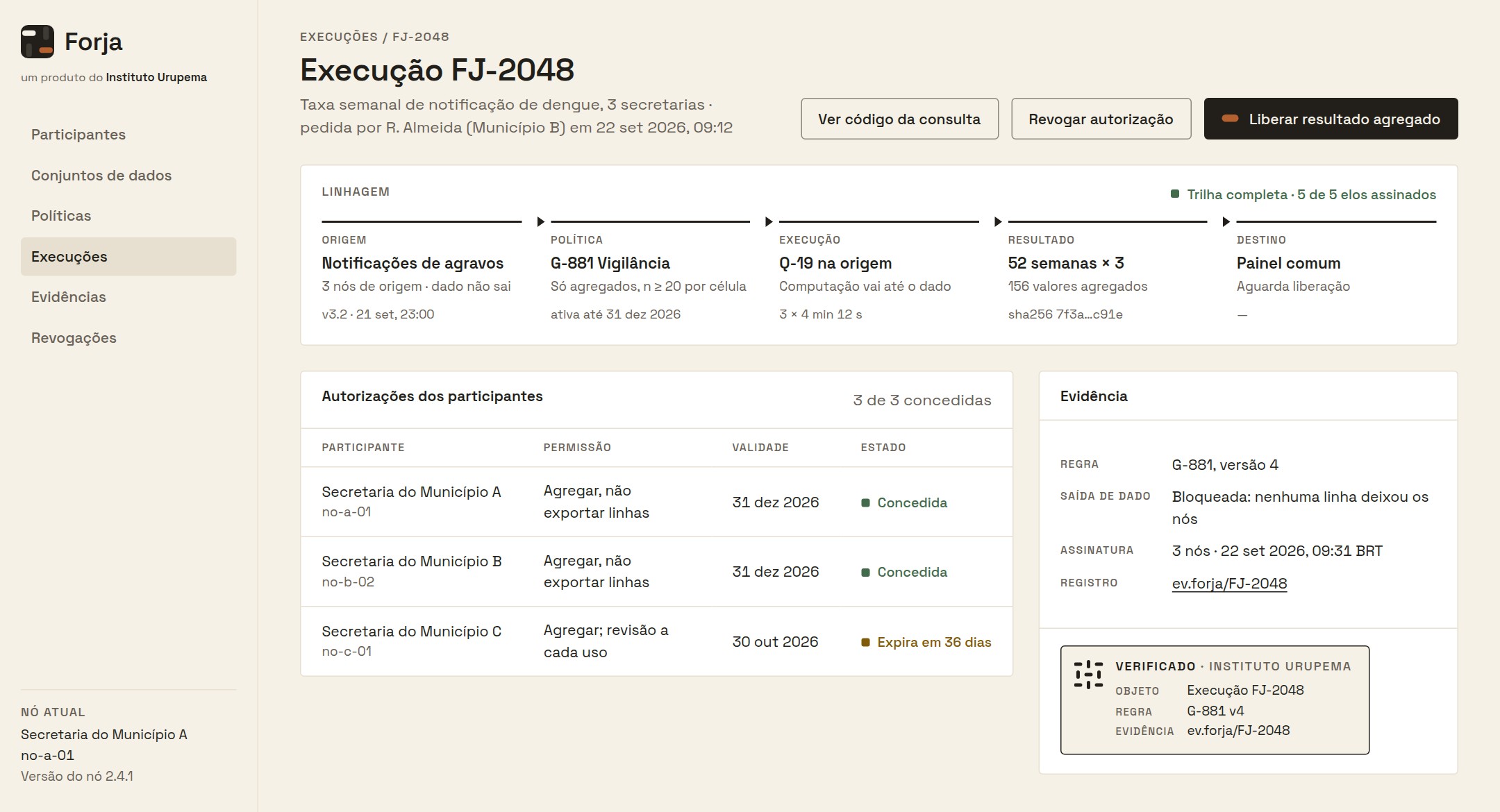Click the 30 out 2026 validity date
1500x812 pixels.
(775, 642)
